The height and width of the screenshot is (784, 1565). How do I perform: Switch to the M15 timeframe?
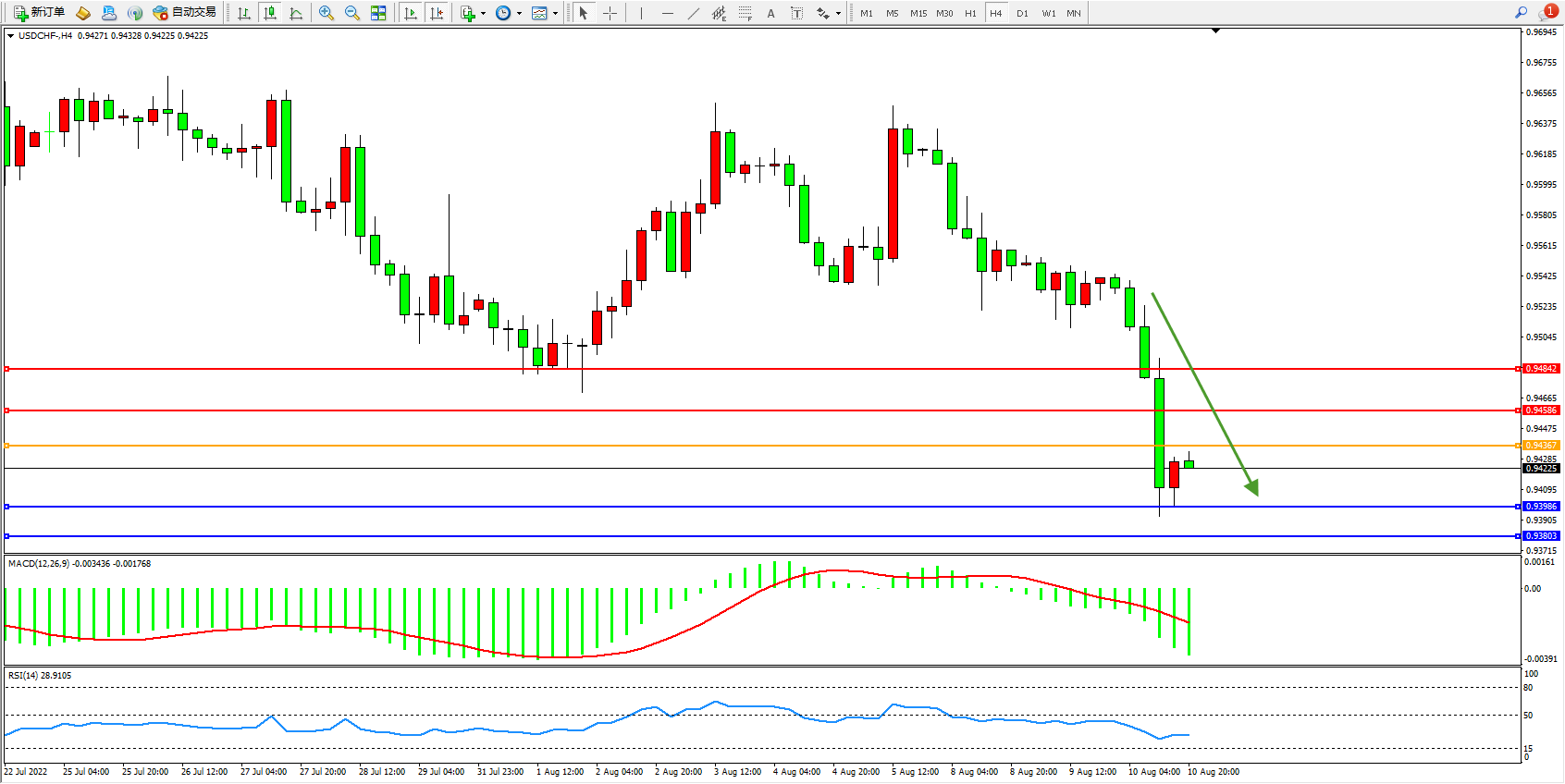click(918, 13)
